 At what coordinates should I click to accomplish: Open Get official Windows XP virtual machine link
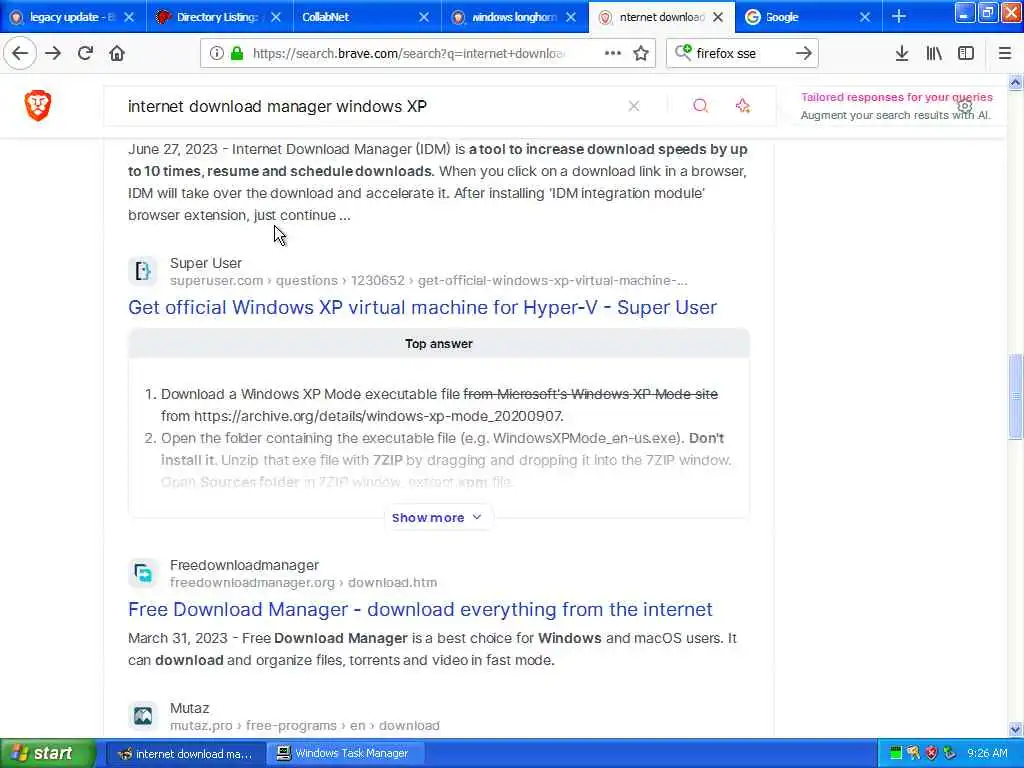(x=423, y=307)
